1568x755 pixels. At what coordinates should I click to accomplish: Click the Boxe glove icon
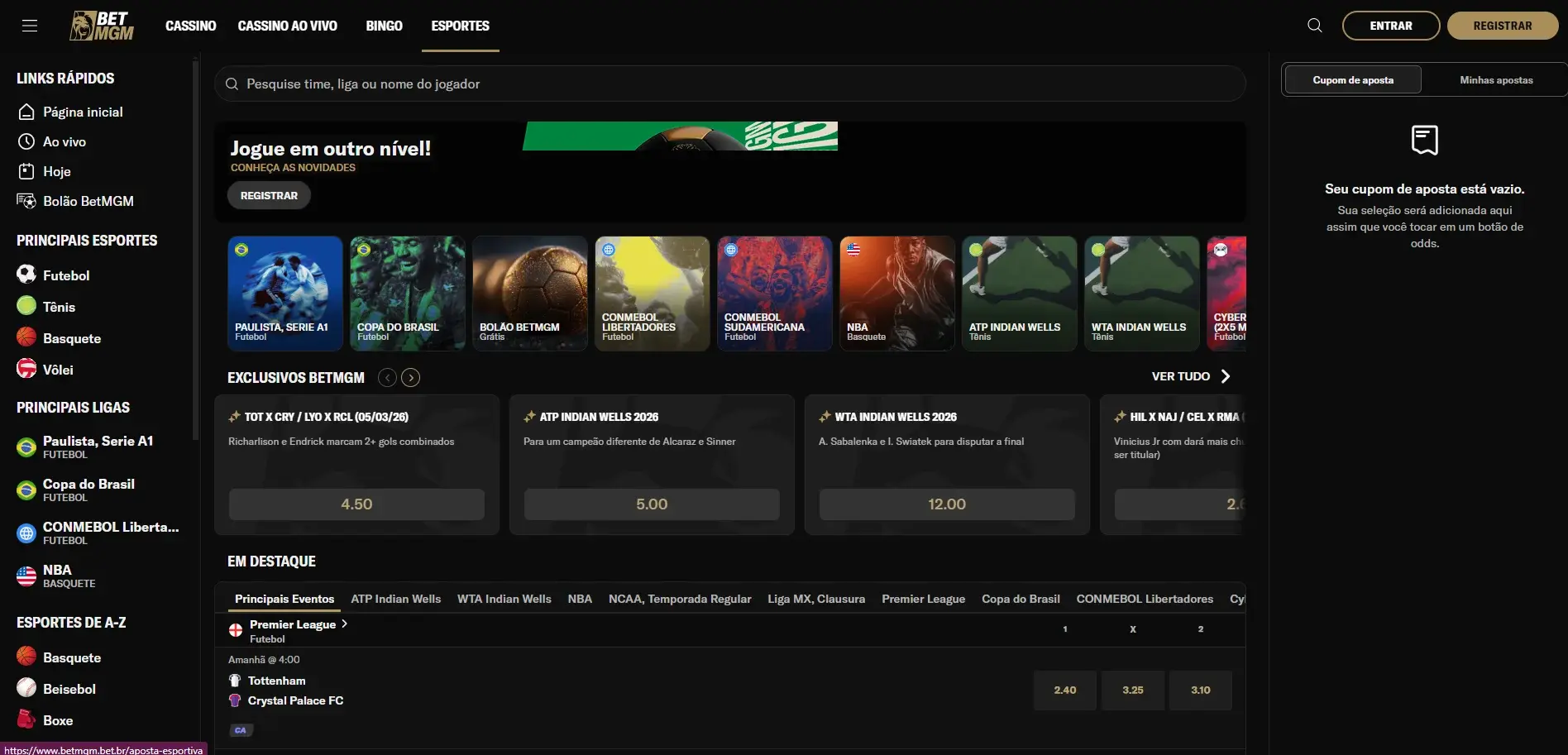pos(26,719)
